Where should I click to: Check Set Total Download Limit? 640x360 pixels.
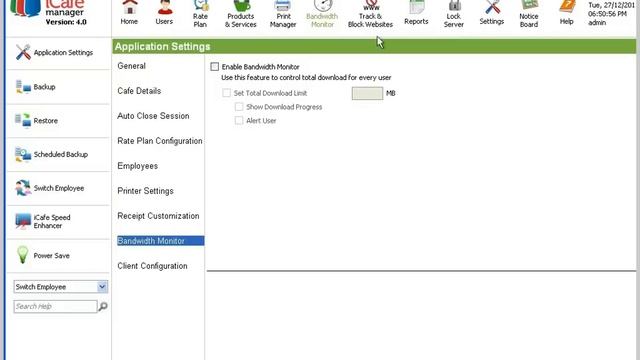pyautogui.click(x=227, y=93)
